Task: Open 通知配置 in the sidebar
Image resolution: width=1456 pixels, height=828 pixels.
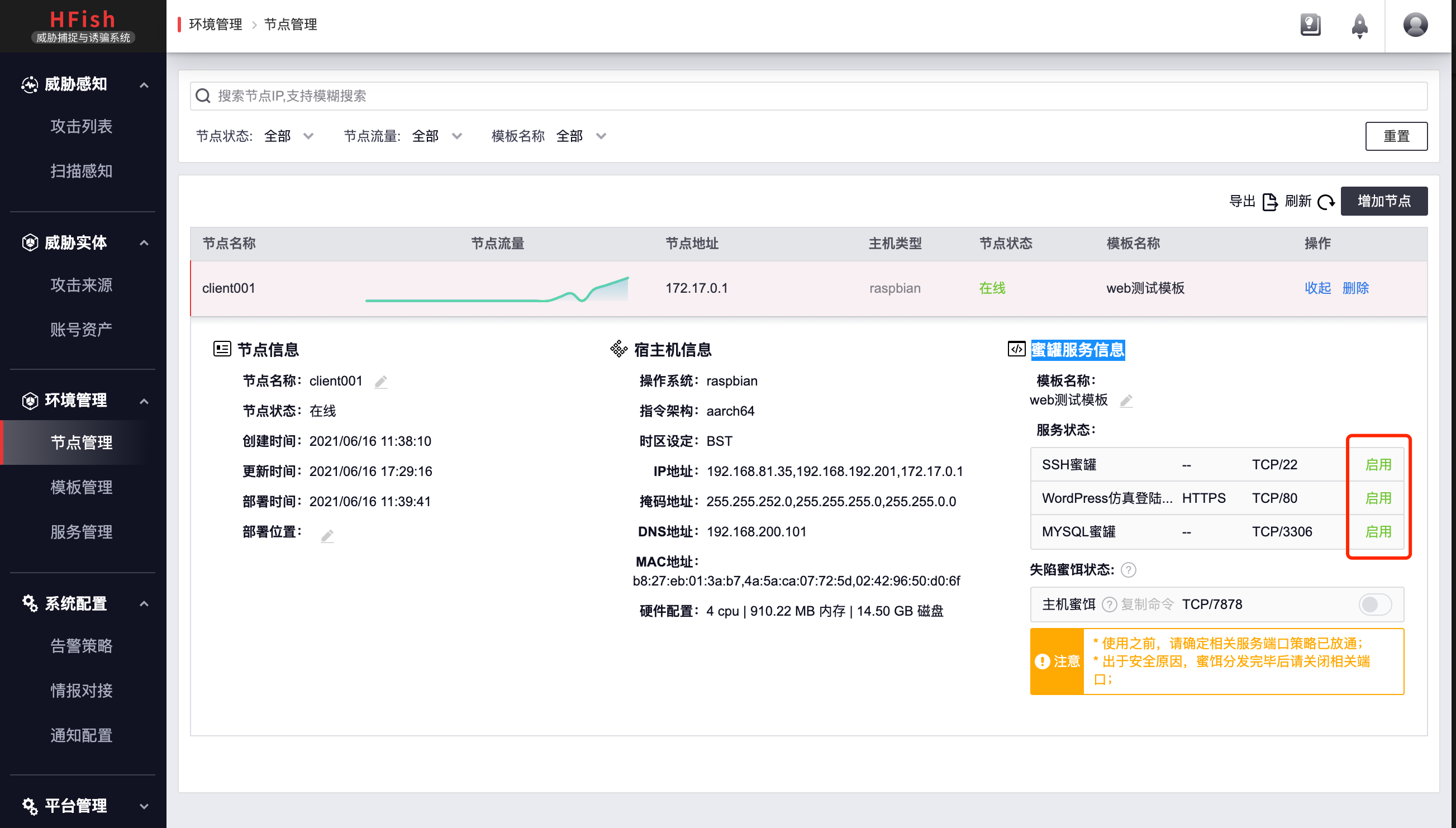Action: tap(82, 735)
